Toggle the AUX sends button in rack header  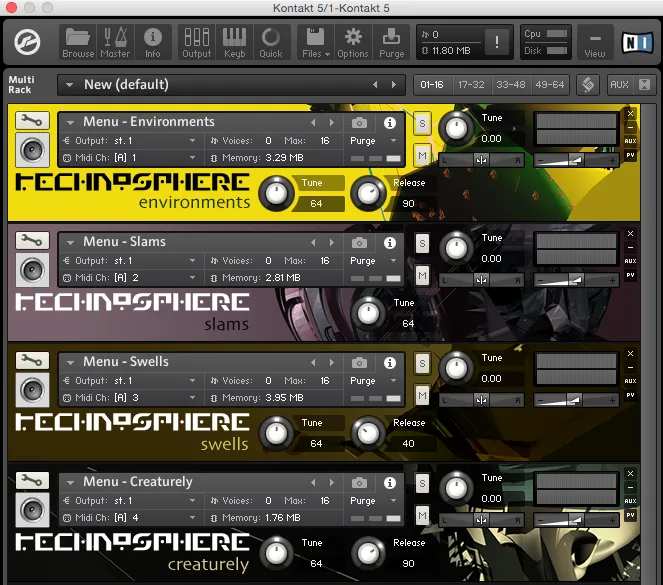(x=619, y=85)
